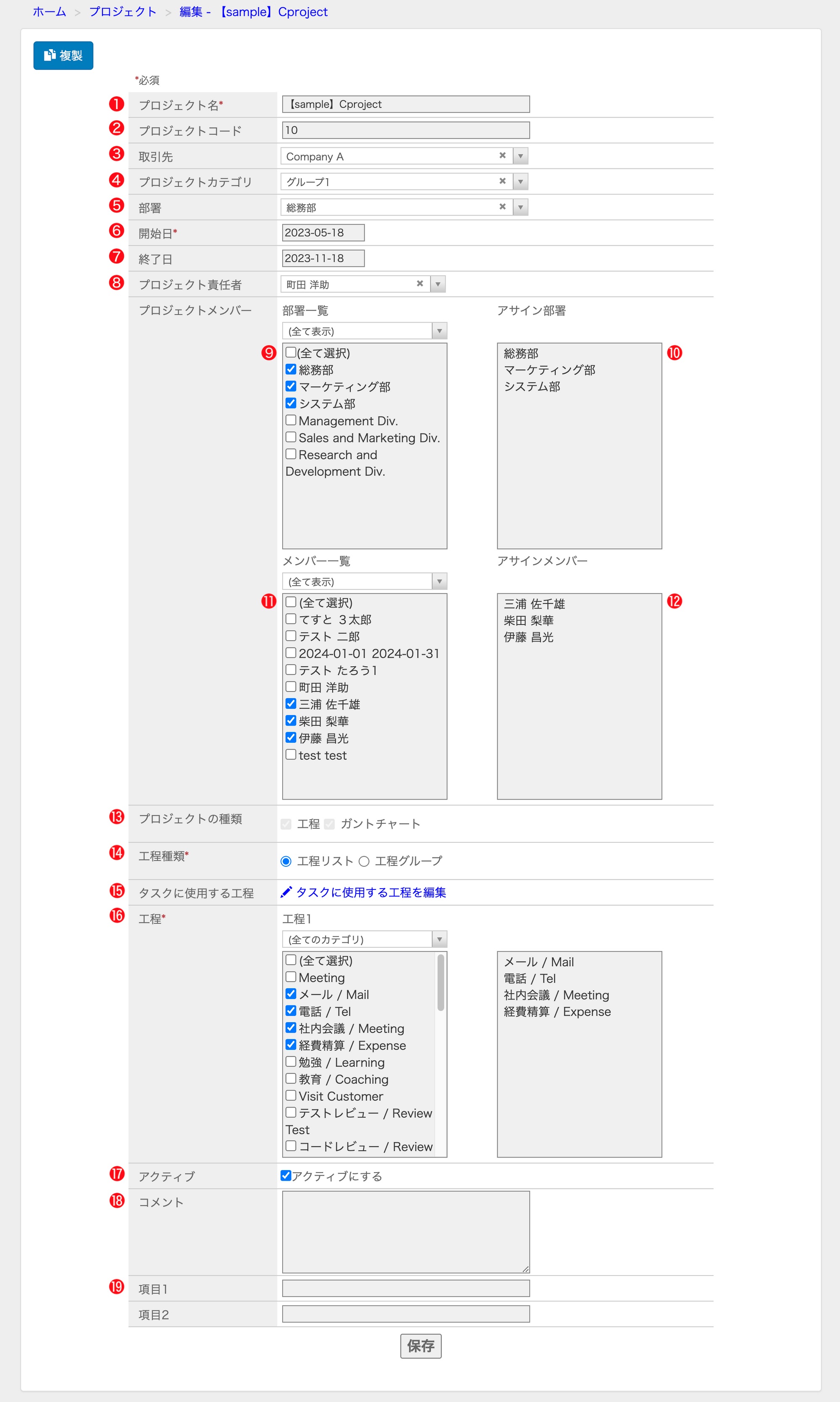Expand the メンバー一覧 filter dropdown

[439, 581]
